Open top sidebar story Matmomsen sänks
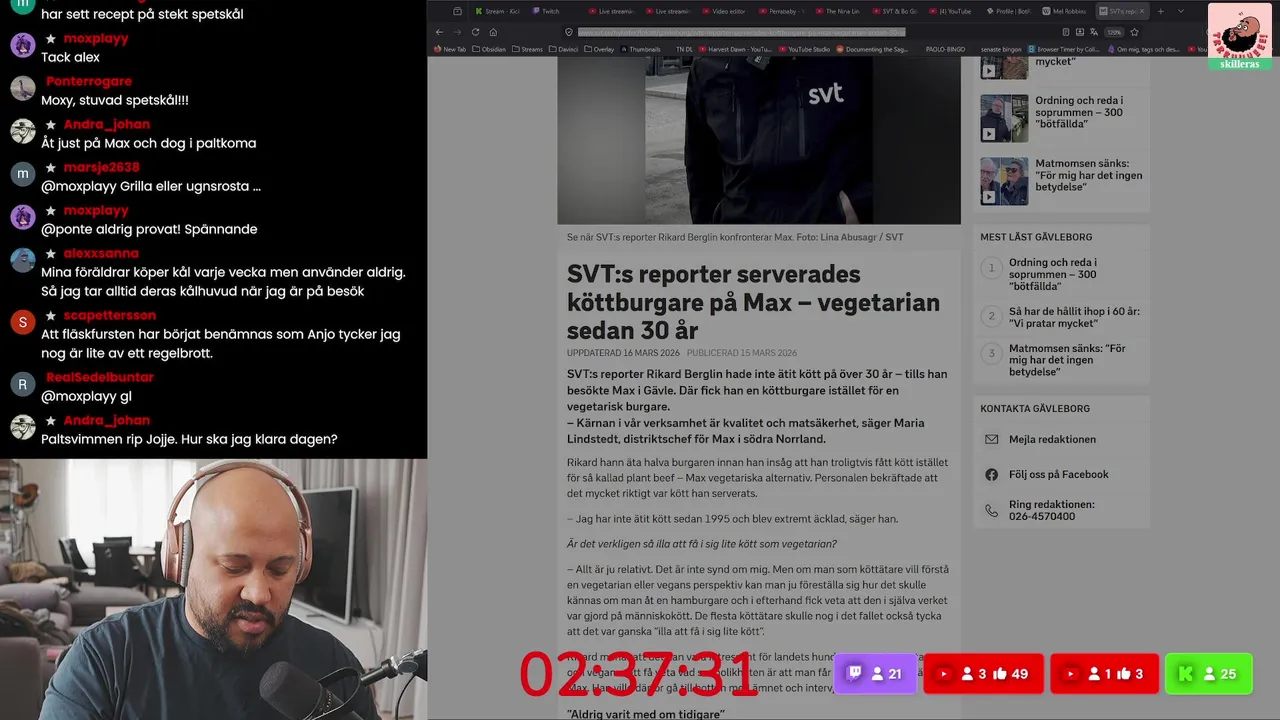Viewport: 1280px width, 720px height. click(x=1089, y=175)
